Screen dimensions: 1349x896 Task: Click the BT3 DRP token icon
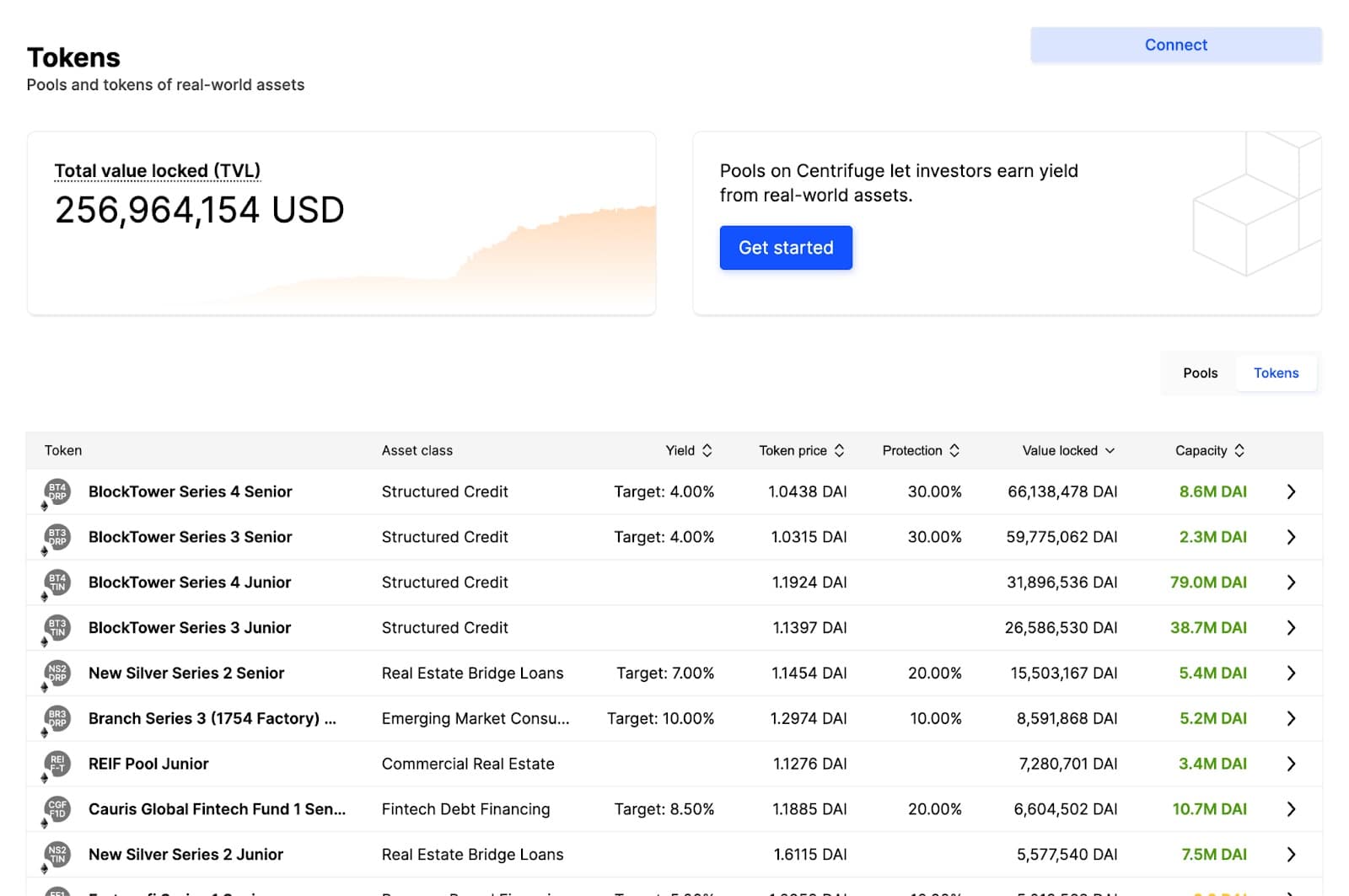(x=57, y=537)
